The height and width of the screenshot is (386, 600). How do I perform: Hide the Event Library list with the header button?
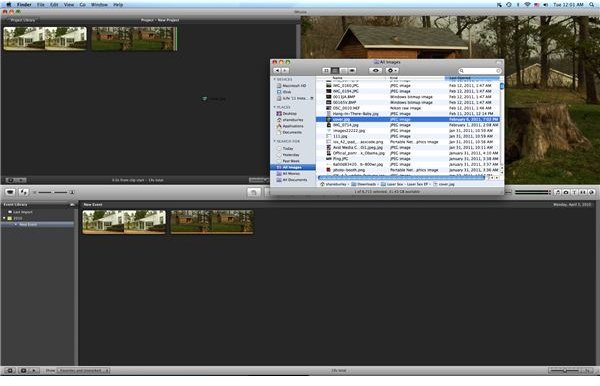[72, 205]
